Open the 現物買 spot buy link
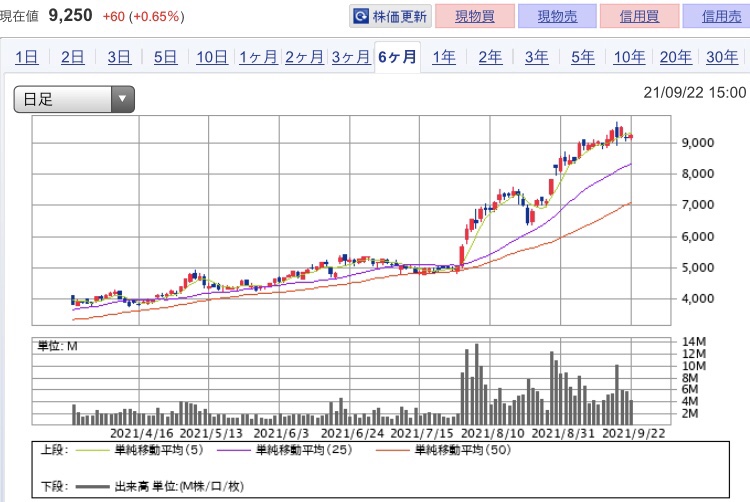This screenshot has width=750, height=502. (474, 17)
